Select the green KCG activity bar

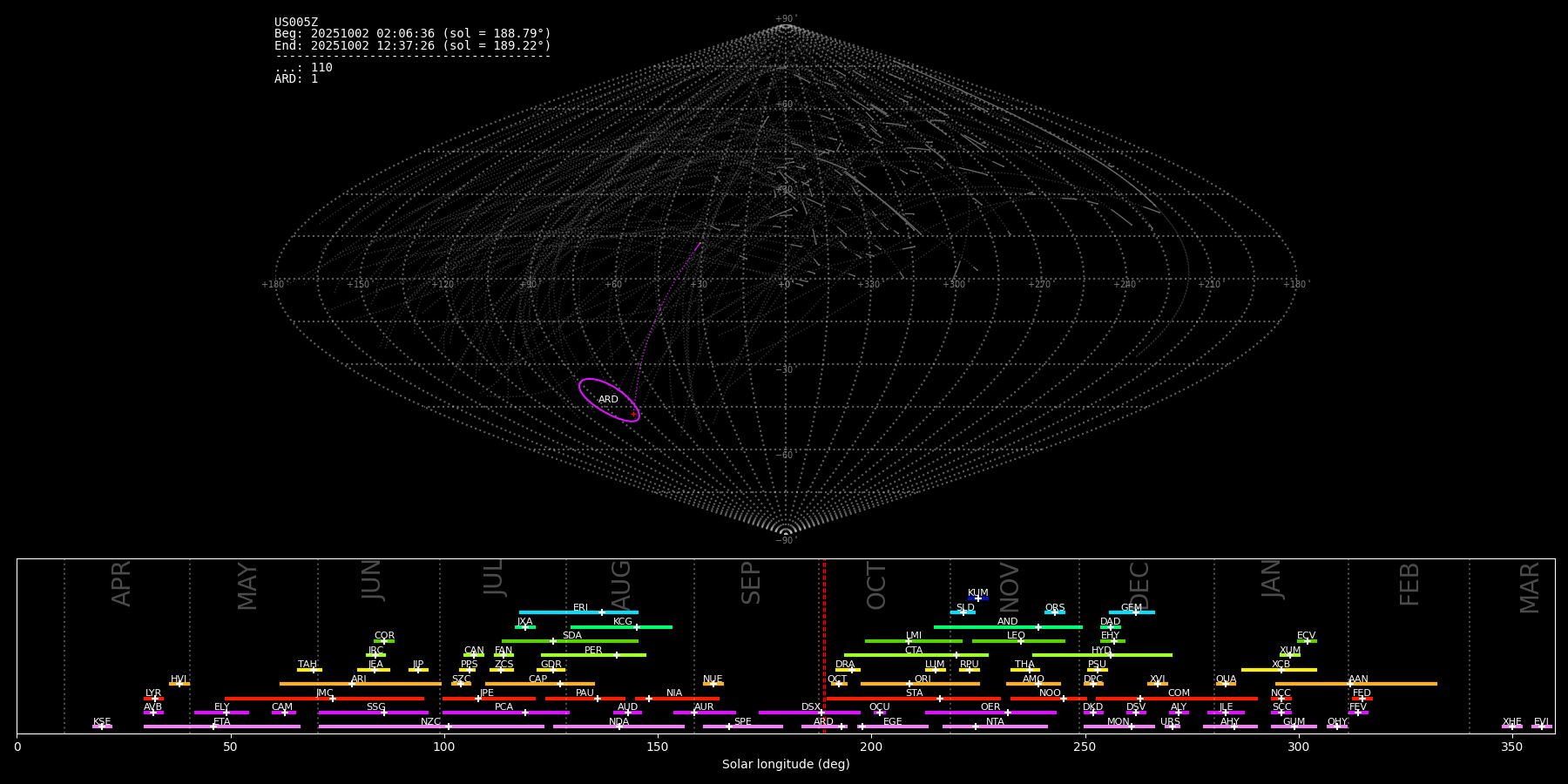621,627
